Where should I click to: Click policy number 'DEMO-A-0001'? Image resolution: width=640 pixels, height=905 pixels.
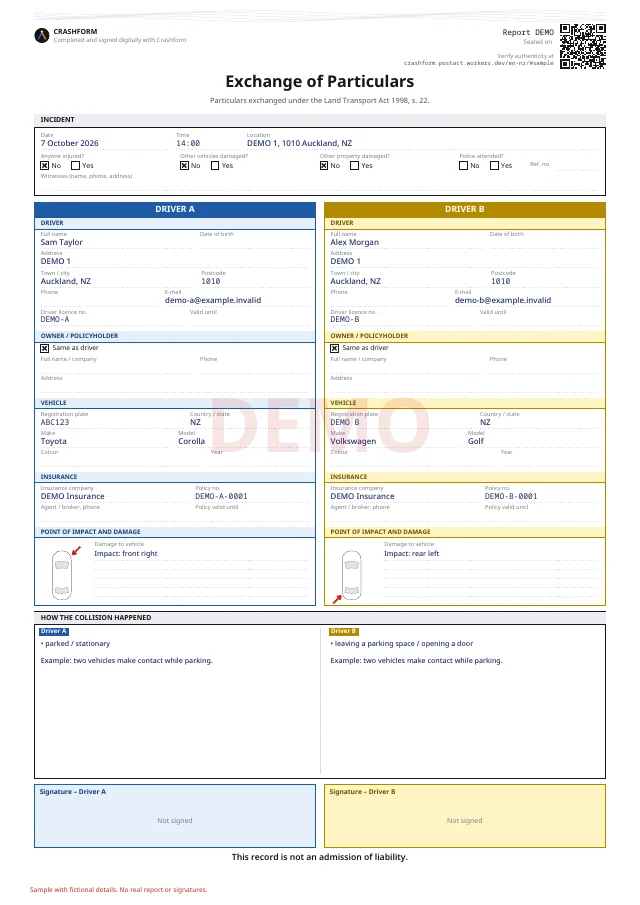pyautogui.click(x=221, y=496)
